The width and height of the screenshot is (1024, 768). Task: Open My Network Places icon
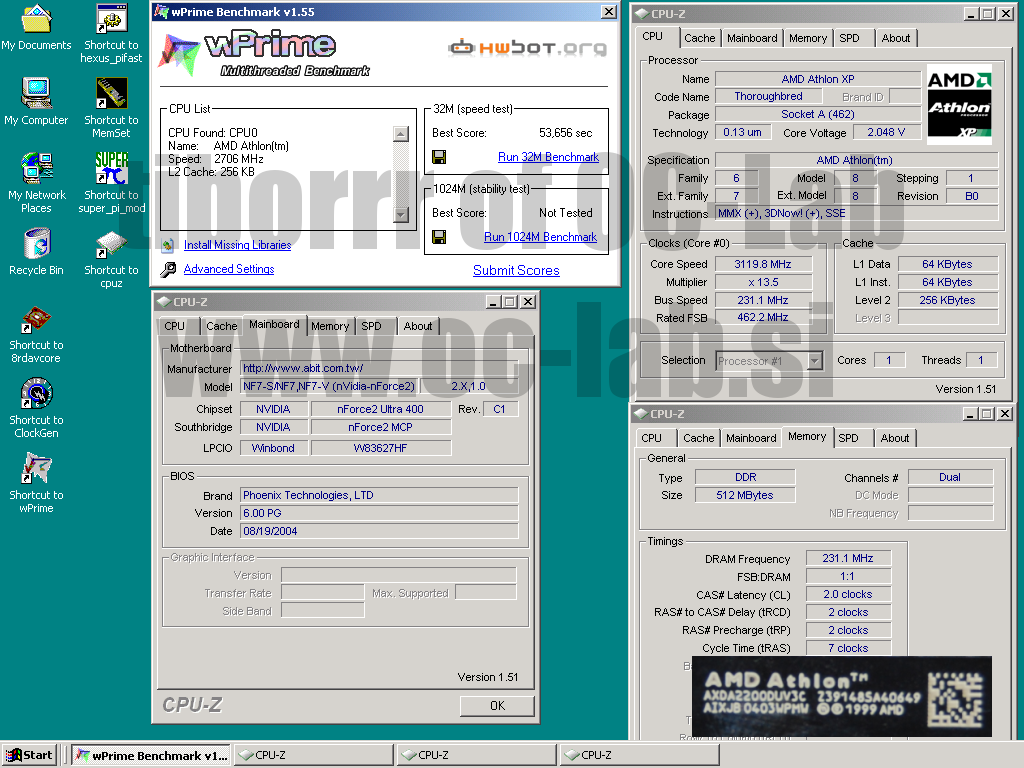click(x=37, y=183)
